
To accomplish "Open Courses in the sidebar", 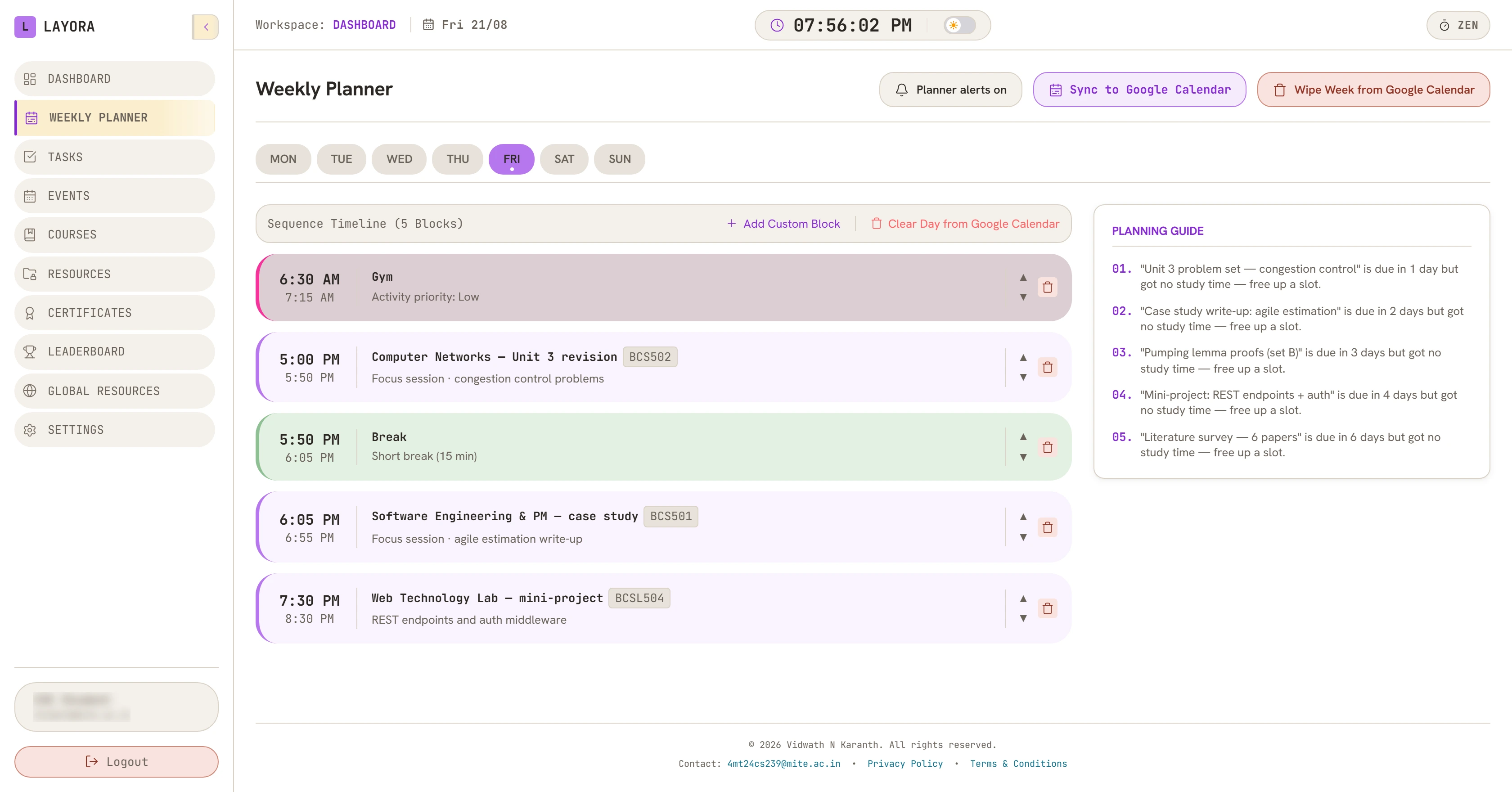I will (x=115, y=234).
